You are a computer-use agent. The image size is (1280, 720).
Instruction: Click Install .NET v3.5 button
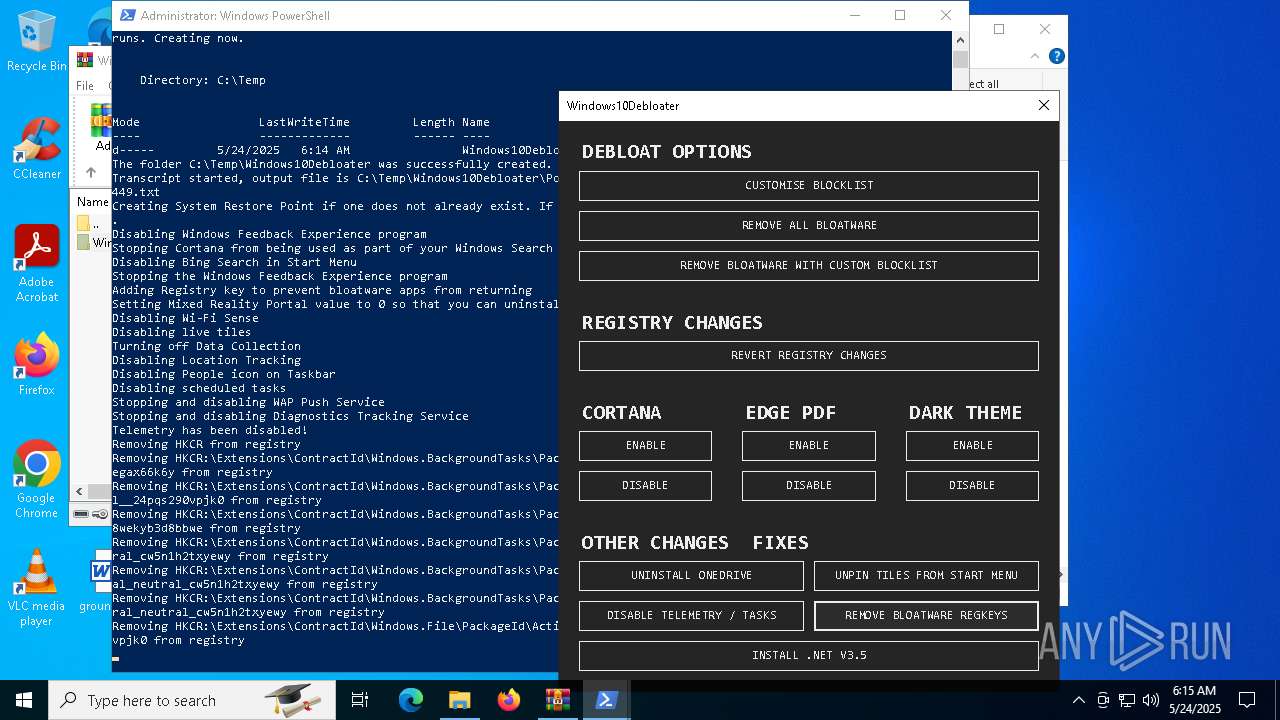click(808, 655)
